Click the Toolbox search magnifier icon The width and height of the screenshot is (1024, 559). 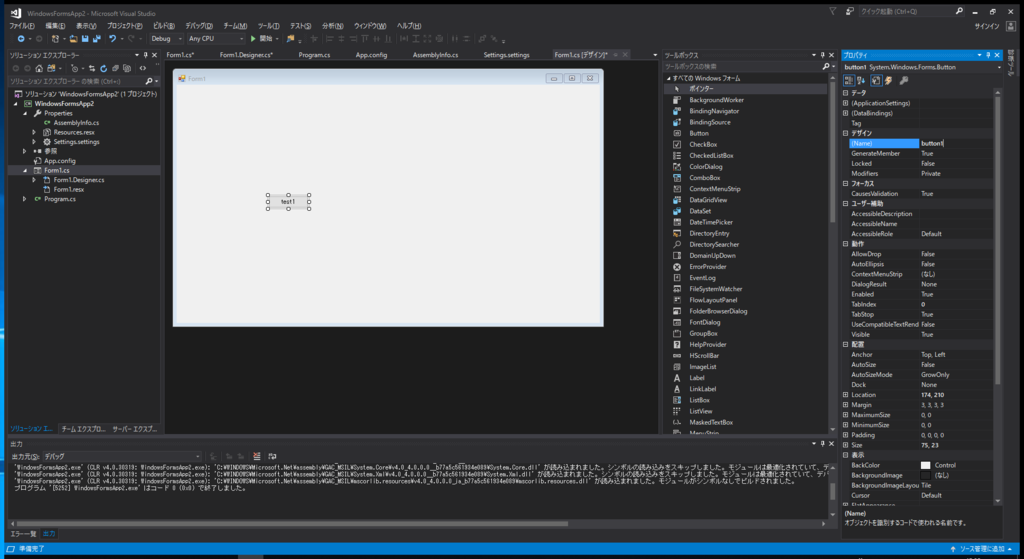point(825,67)
